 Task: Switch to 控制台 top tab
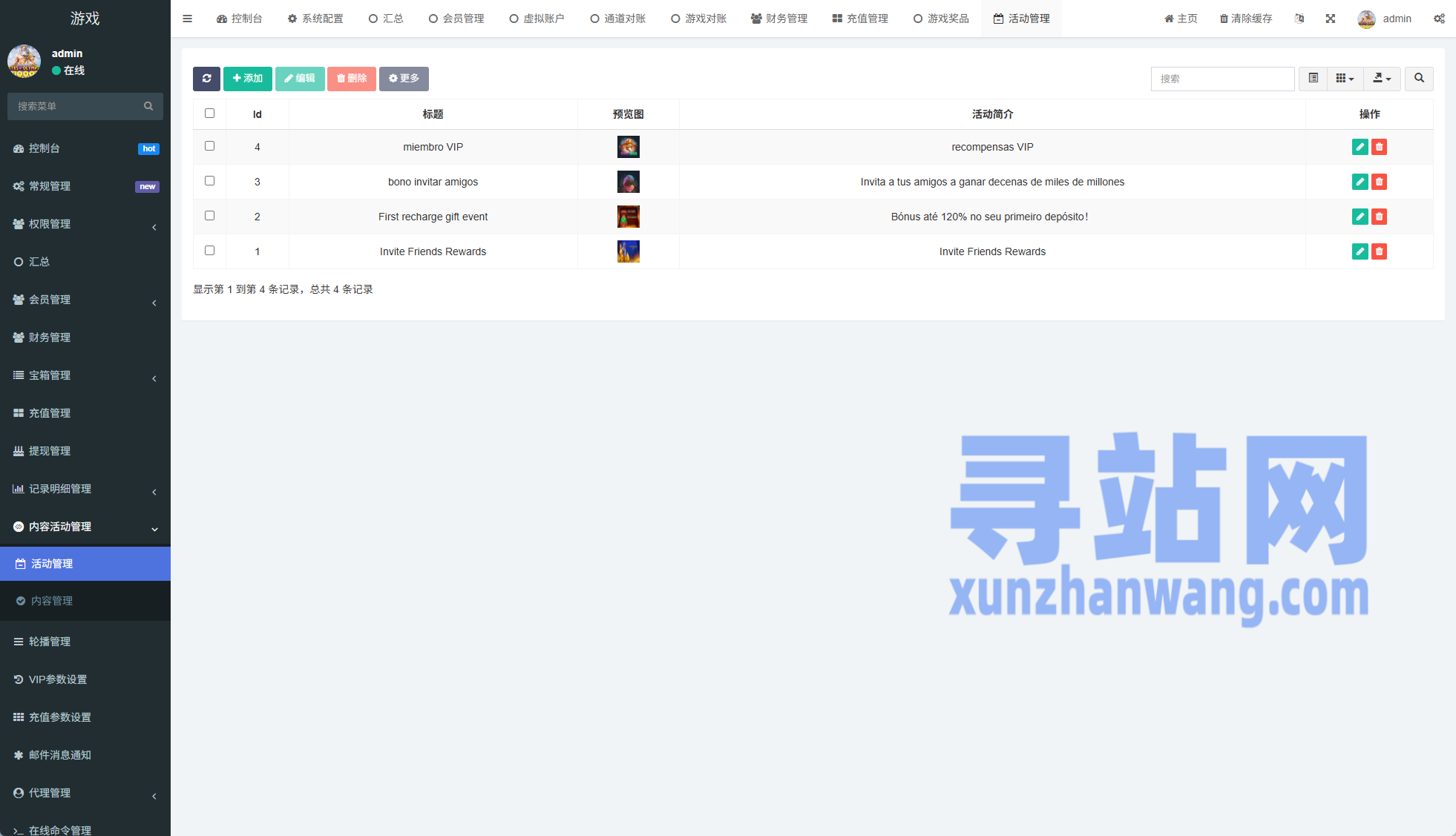click(239, 19)
